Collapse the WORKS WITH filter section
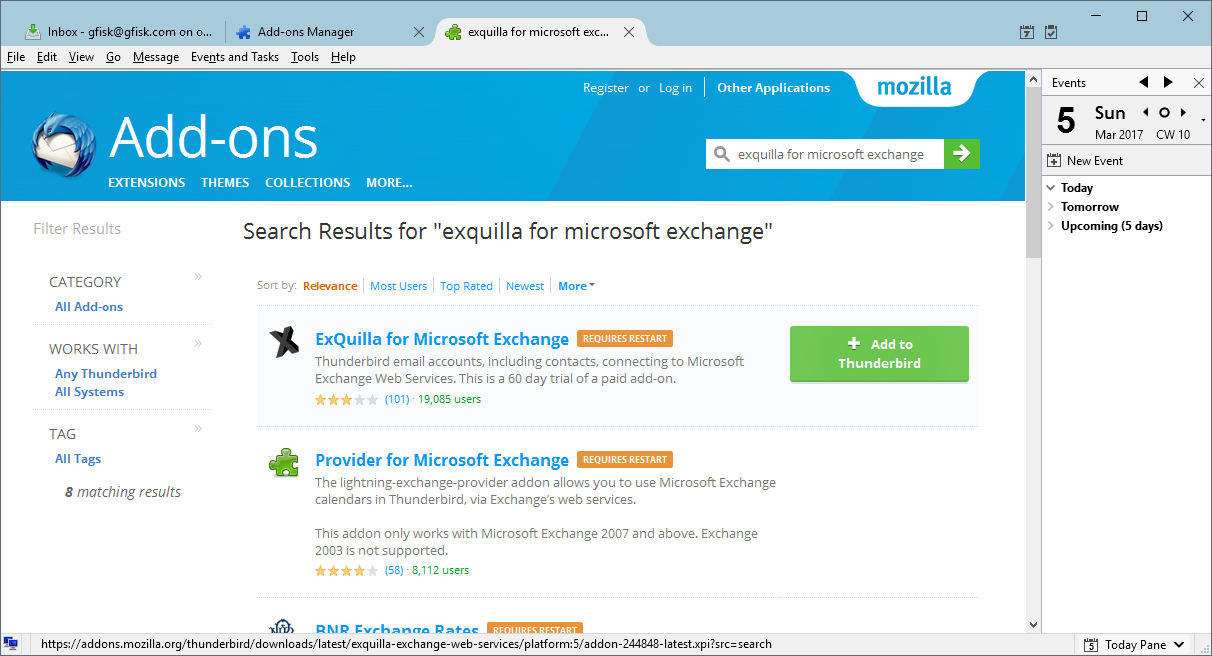 click(198, 344)
